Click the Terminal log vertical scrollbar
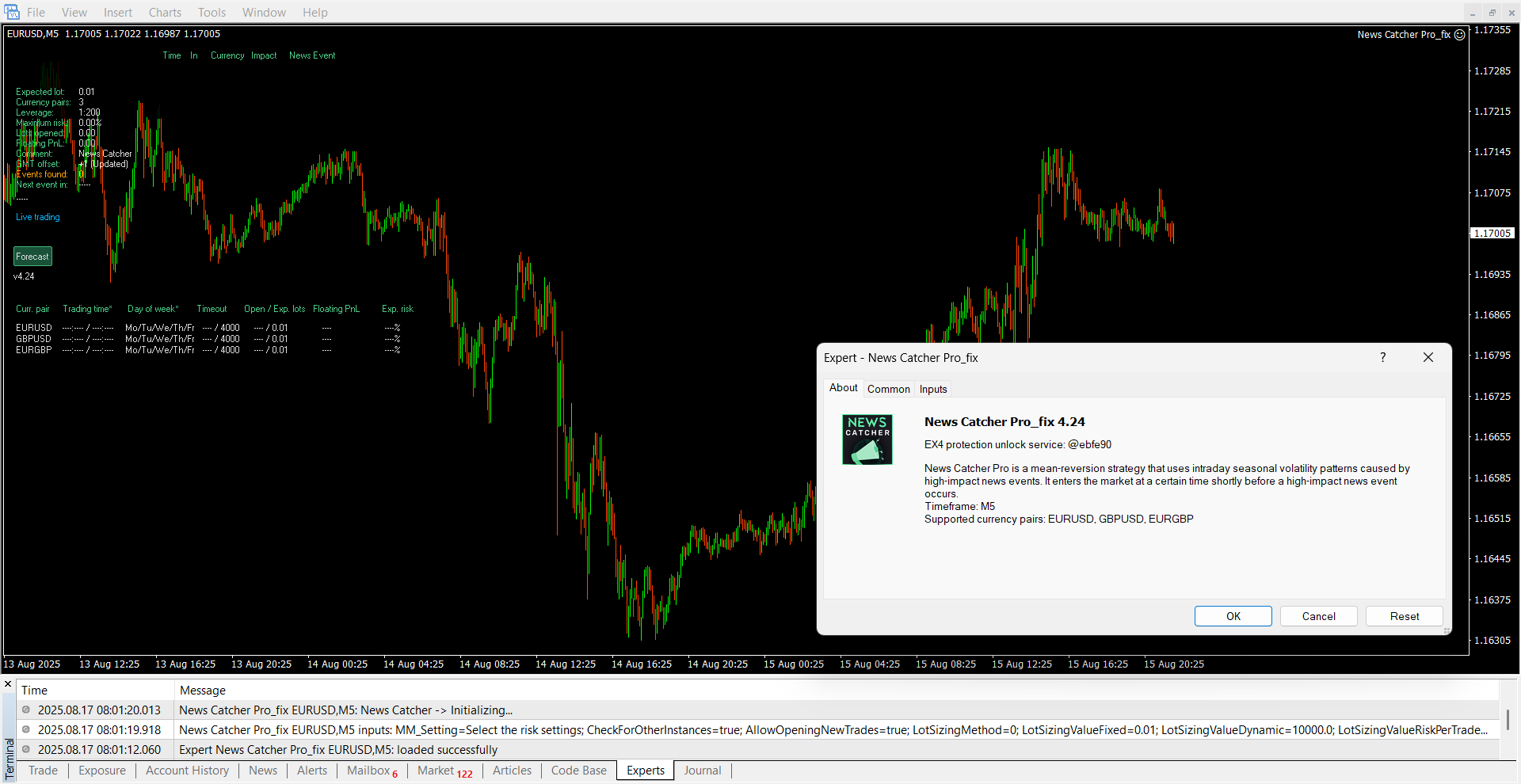Screen dimensions: 1521x784 point(1508,720)
